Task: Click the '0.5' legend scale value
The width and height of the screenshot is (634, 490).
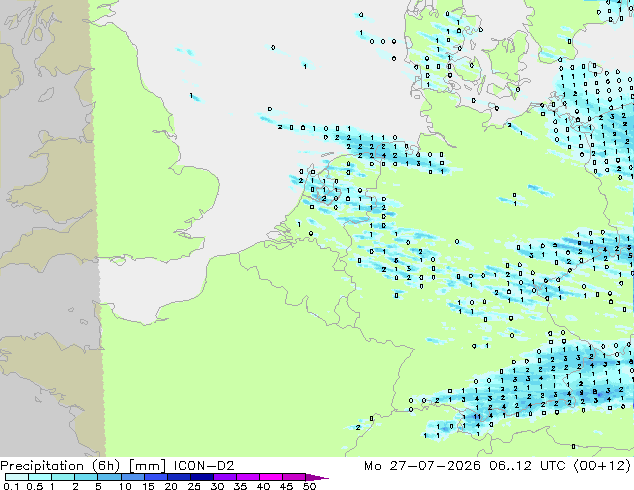Action: (34, 486)
